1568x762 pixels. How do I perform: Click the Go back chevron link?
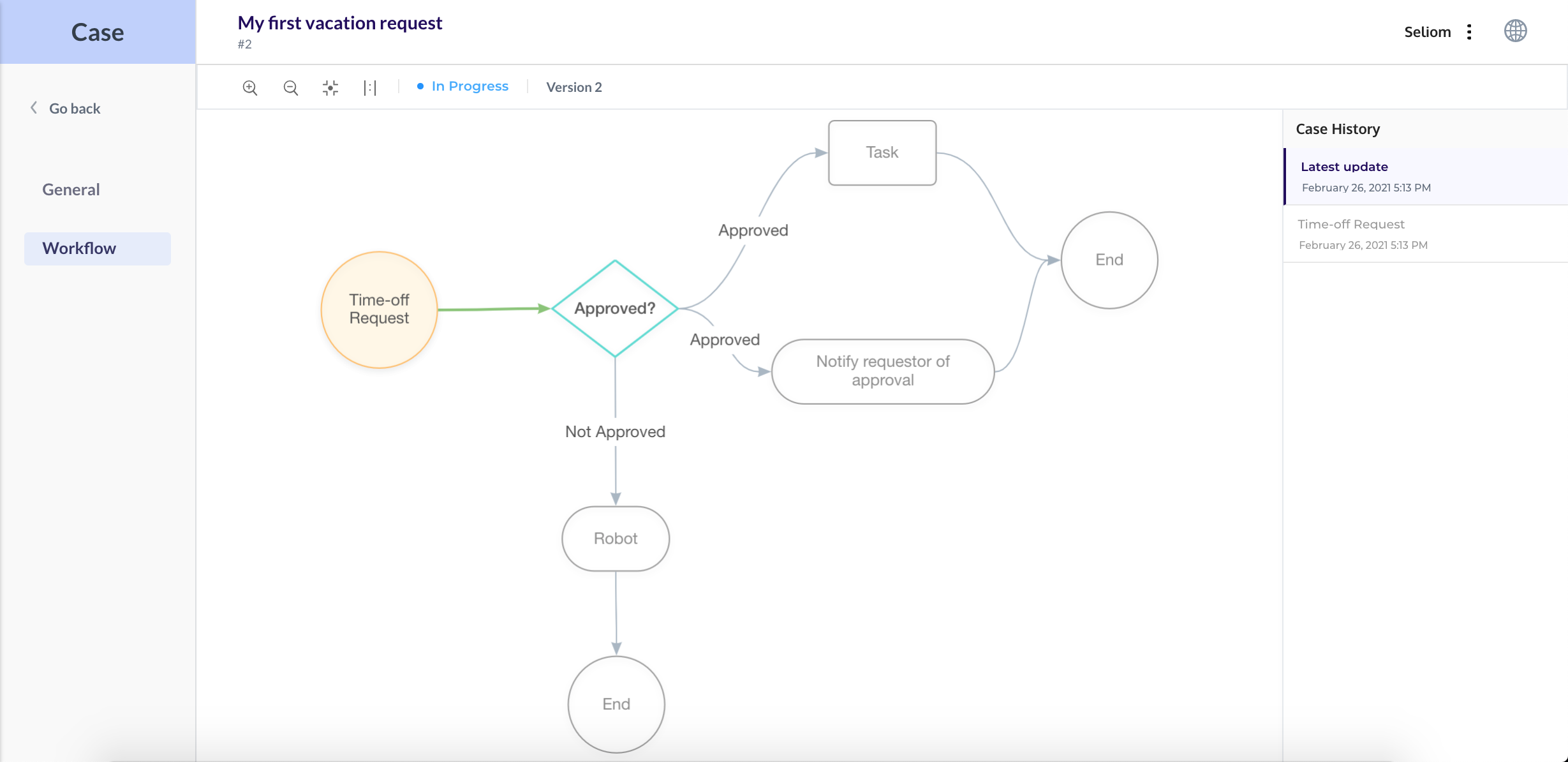point(65,108)
